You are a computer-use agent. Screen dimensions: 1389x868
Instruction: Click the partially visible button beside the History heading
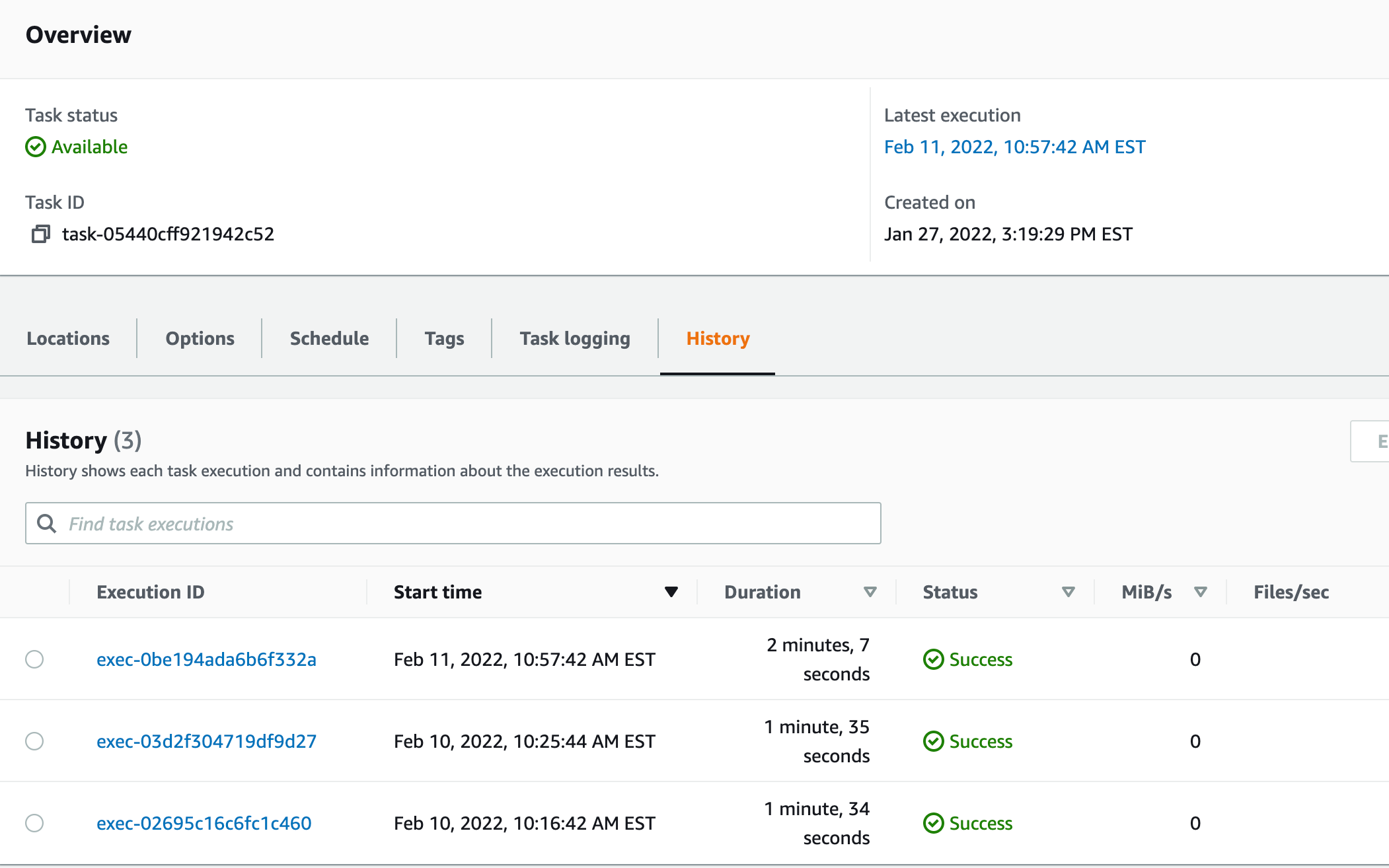pyautogui.click(x=1371, y=441)
